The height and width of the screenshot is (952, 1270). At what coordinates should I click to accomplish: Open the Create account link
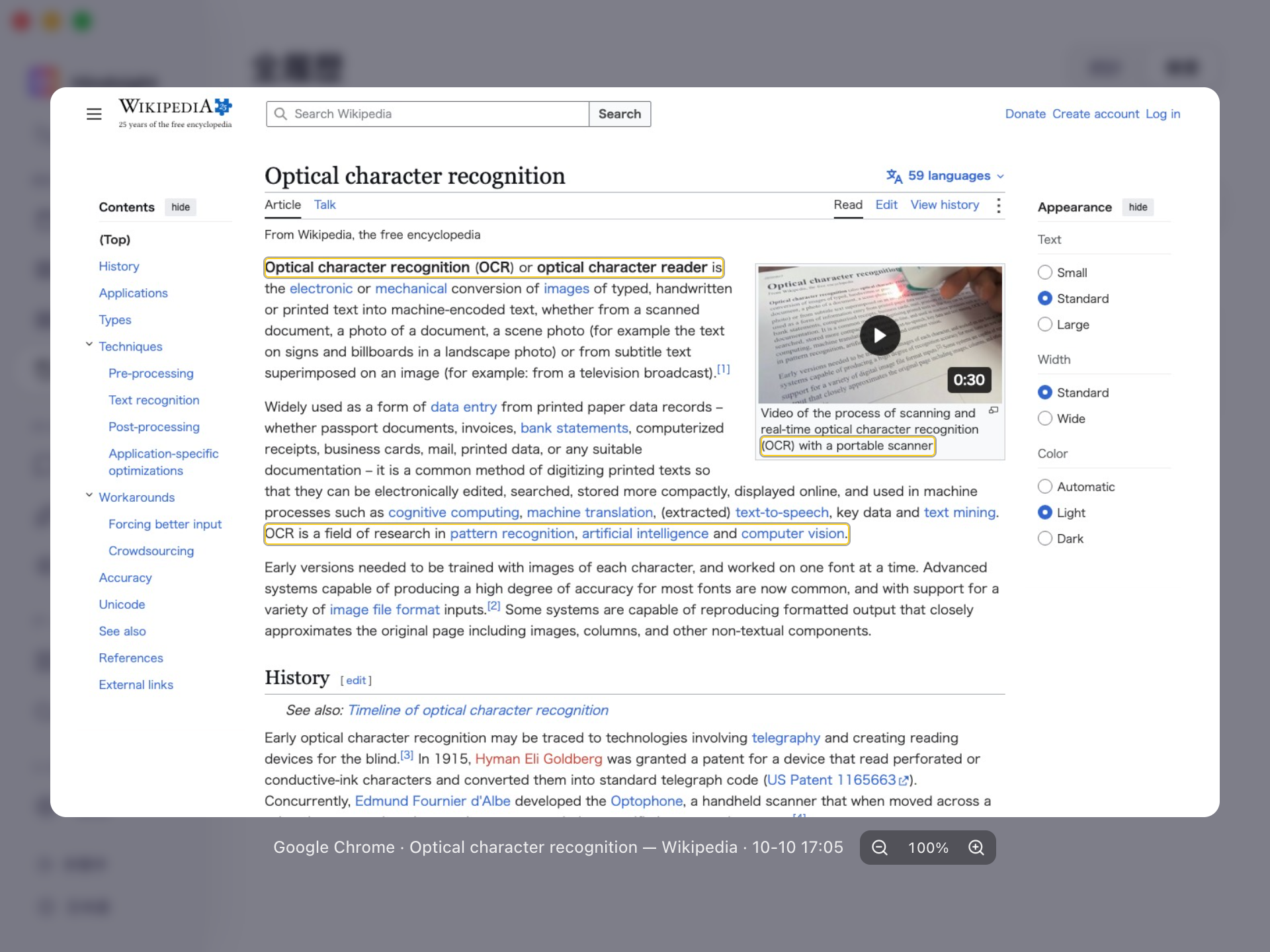pyautogui.click(x=1095, y=114)
